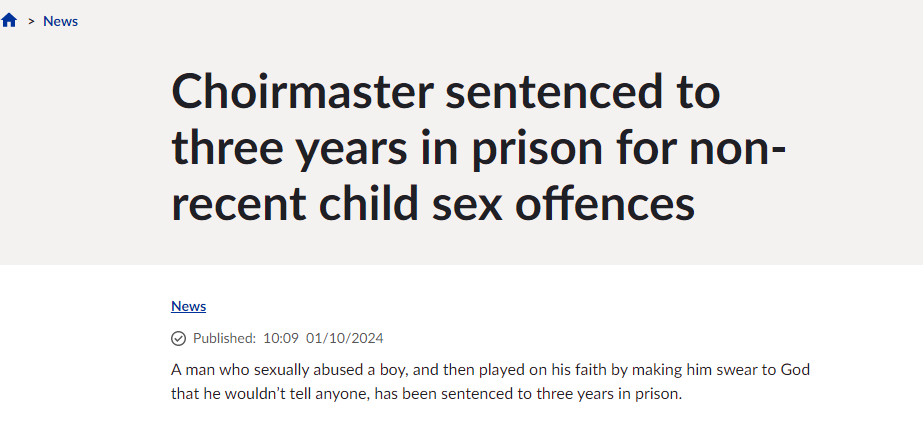
Task: Click the "Published:" label
Action: (x=224, y=338)
